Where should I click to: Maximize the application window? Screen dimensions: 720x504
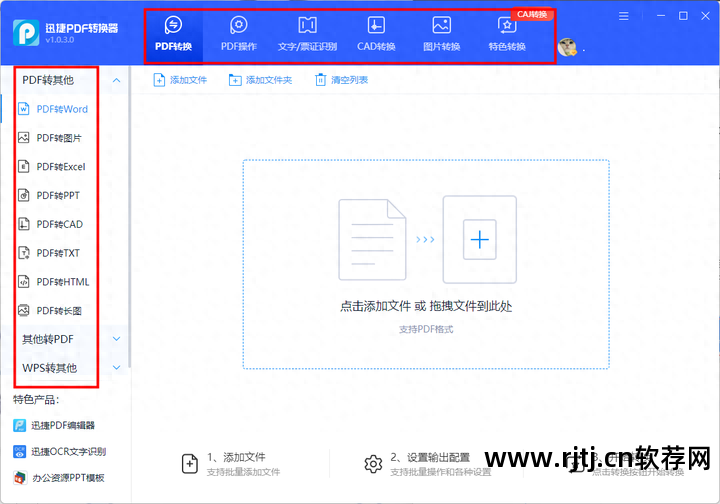[683, 16]
